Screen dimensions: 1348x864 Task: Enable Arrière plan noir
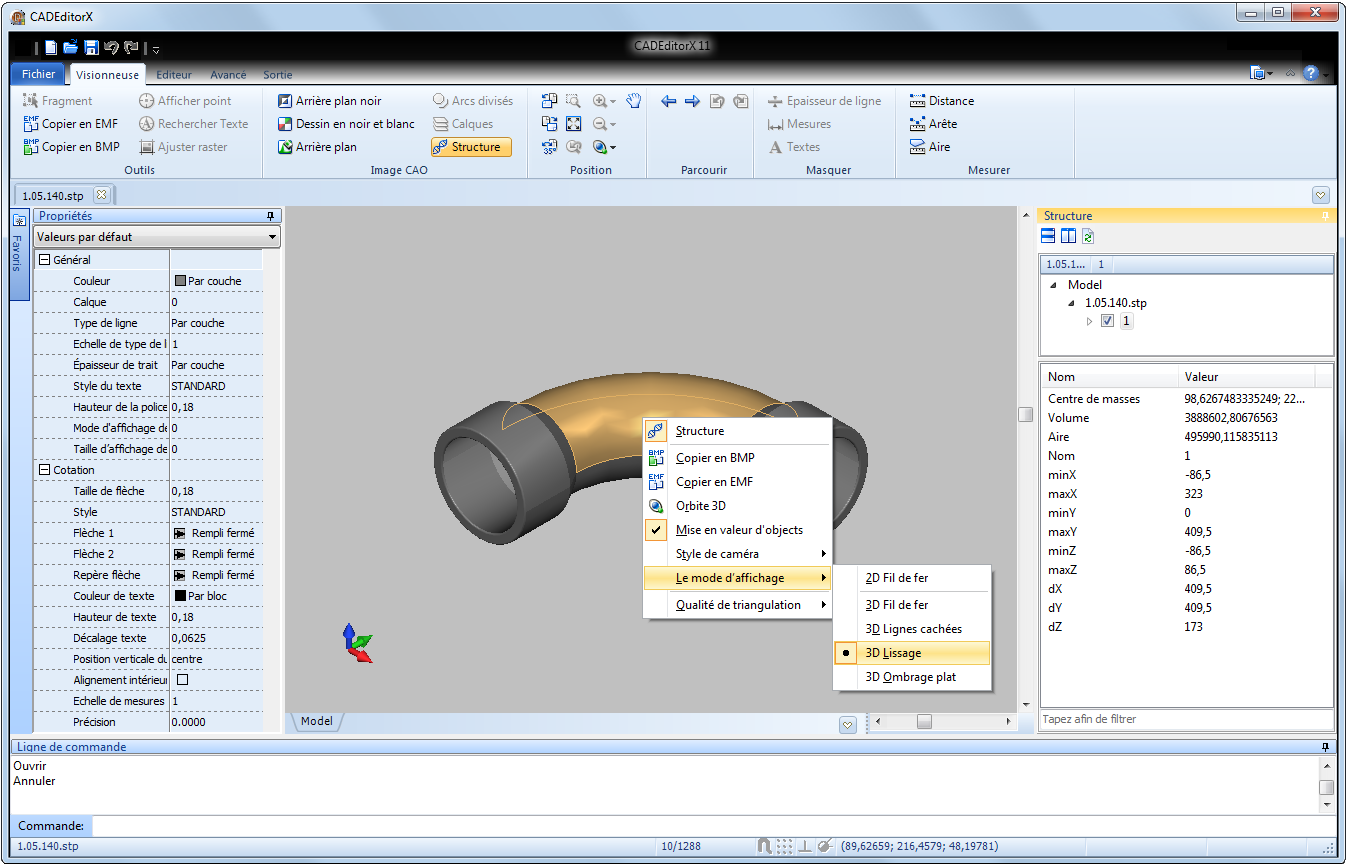coord(329,101)
